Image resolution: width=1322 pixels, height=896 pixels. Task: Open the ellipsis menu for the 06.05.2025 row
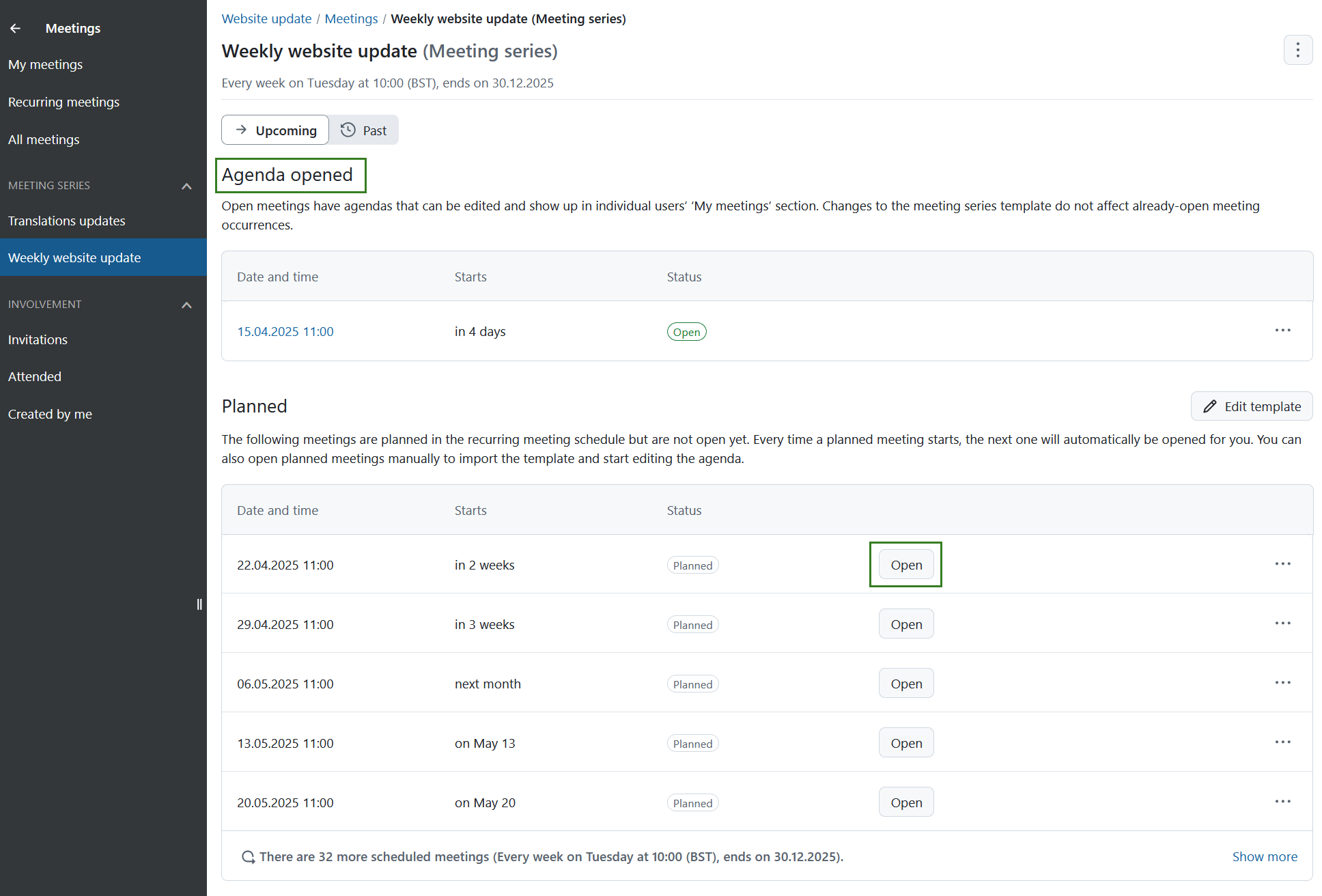tap(1282, 682)
